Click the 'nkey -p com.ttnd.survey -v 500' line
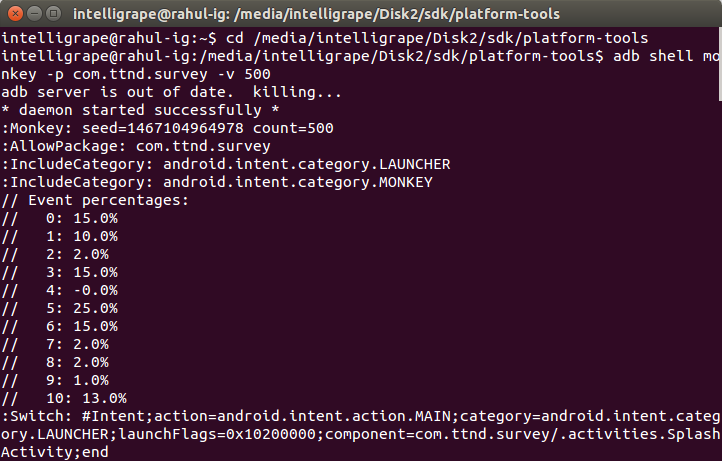 [136, 74]
